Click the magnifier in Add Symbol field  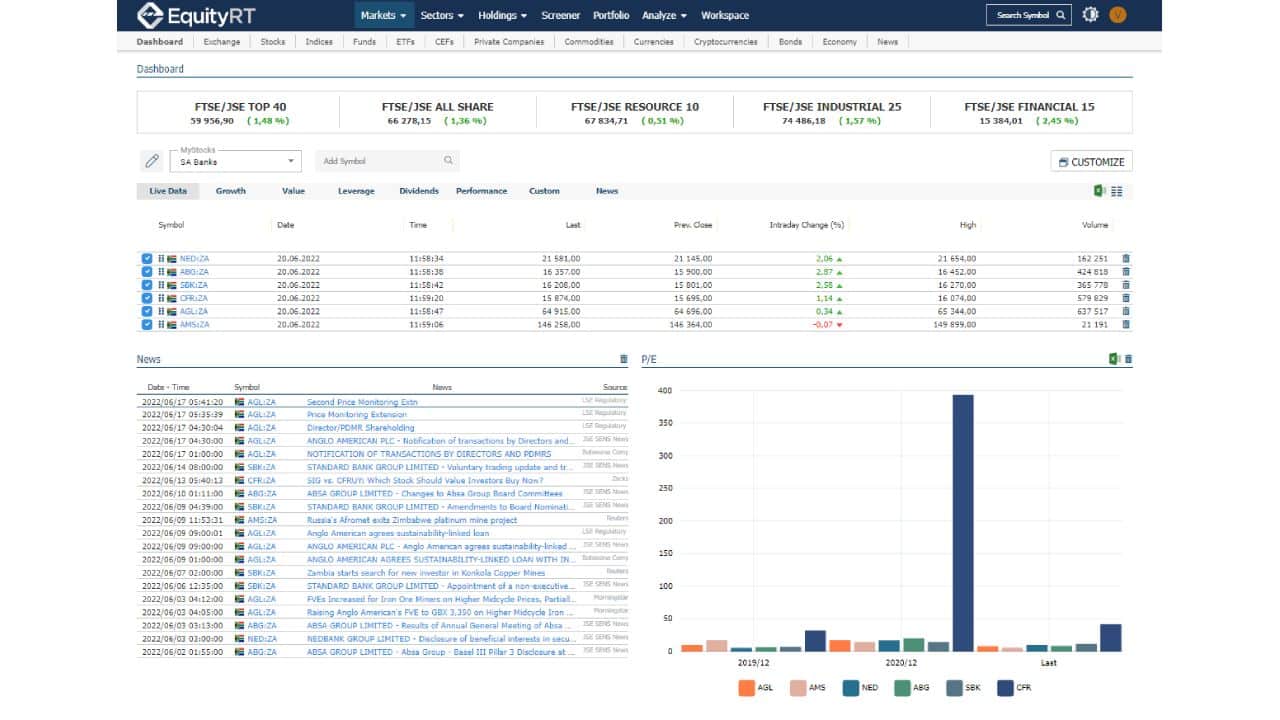[449, 160]
